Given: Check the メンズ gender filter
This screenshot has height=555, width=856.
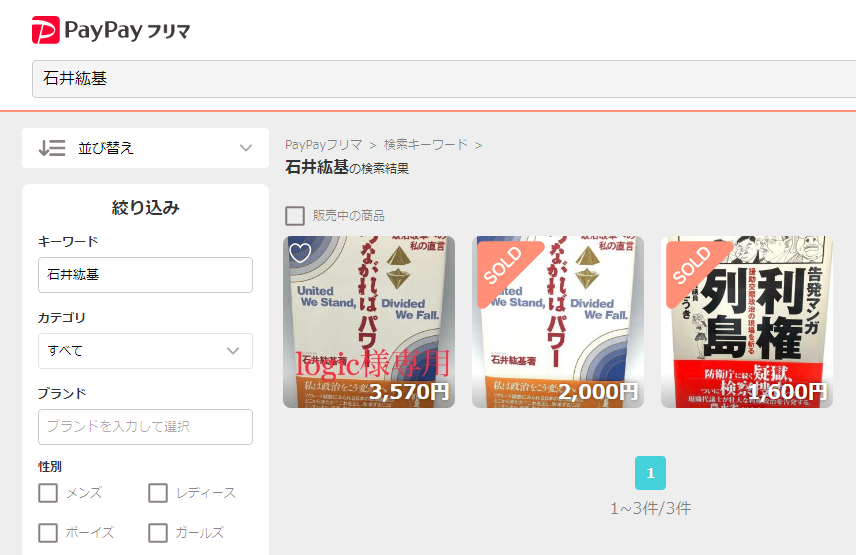Looking at the screenshot, I should 48,493.
